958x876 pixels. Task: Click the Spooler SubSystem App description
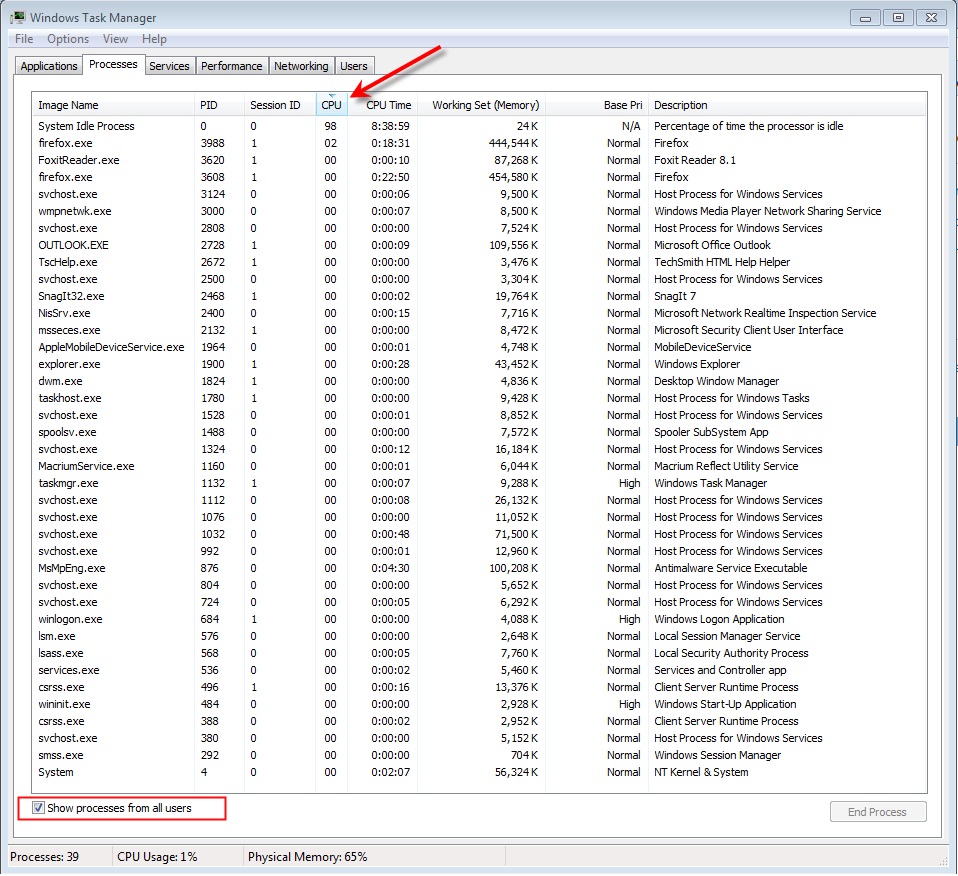[711, 433]
